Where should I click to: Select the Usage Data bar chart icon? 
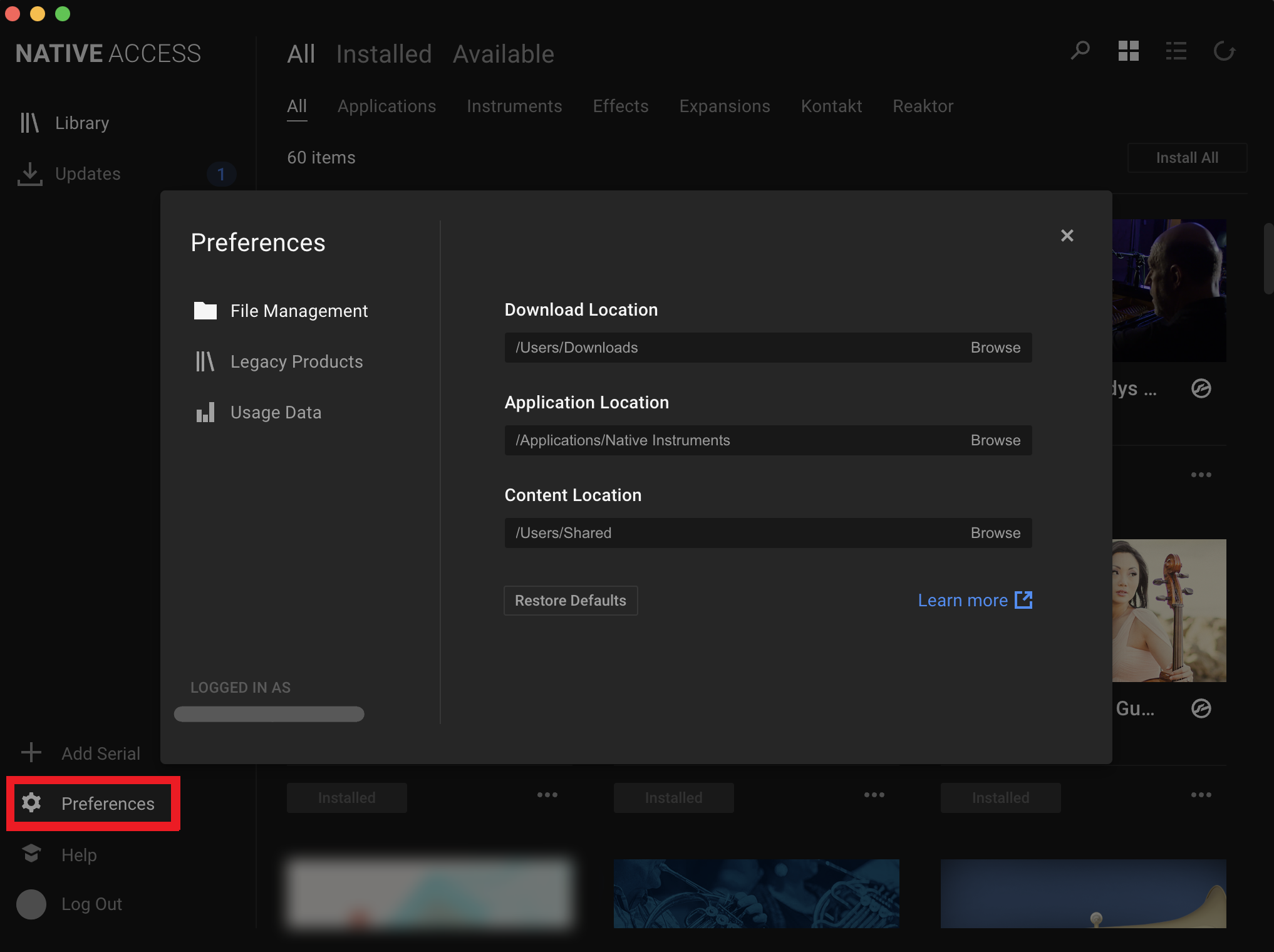(x=205, y=411)
